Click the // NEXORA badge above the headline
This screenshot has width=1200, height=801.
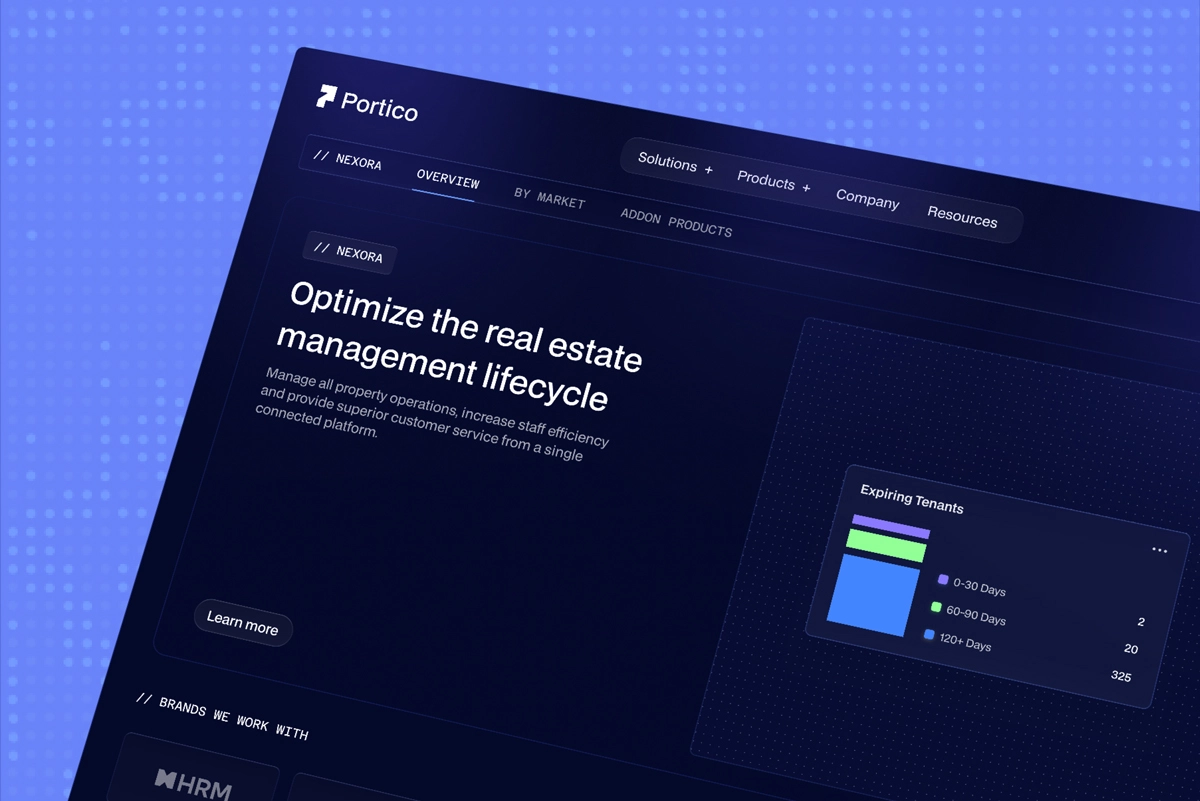(349, 252)
